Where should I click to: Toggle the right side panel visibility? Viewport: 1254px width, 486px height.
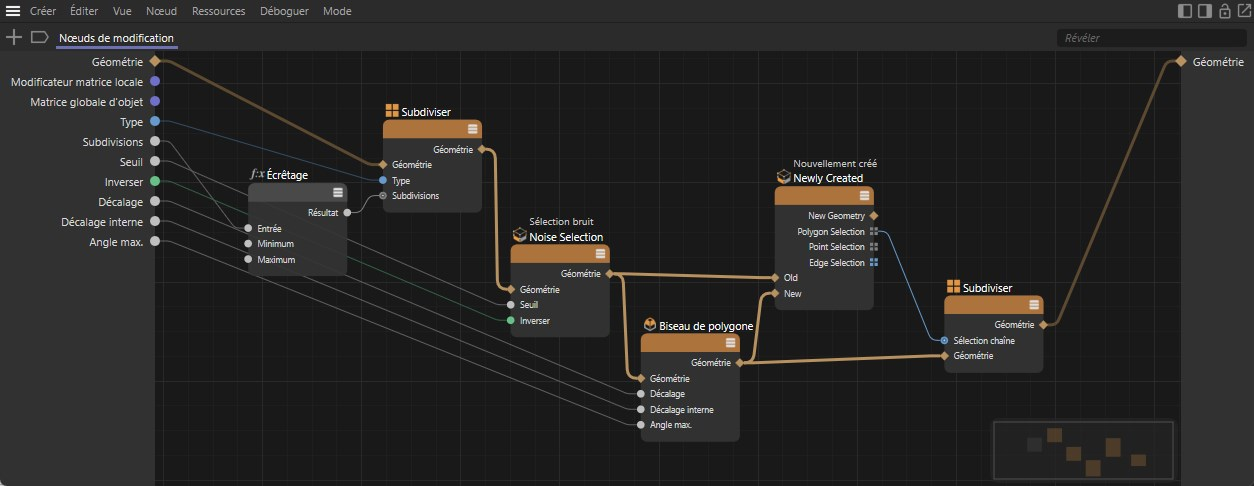[1204, 12]
